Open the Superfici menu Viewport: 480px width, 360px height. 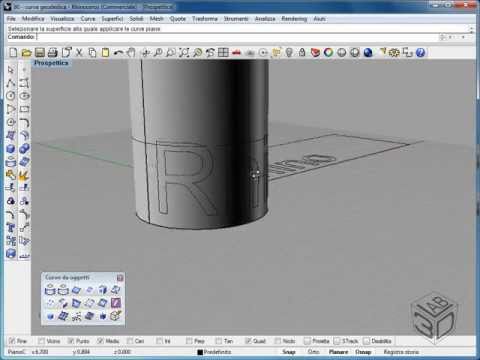click(112, 19)
